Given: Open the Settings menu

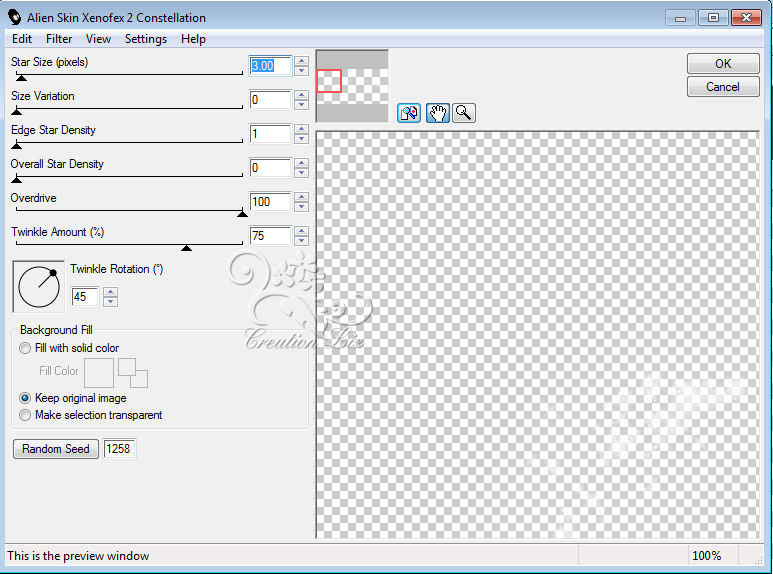Looking at the screenshot, I should coord(146,39).
